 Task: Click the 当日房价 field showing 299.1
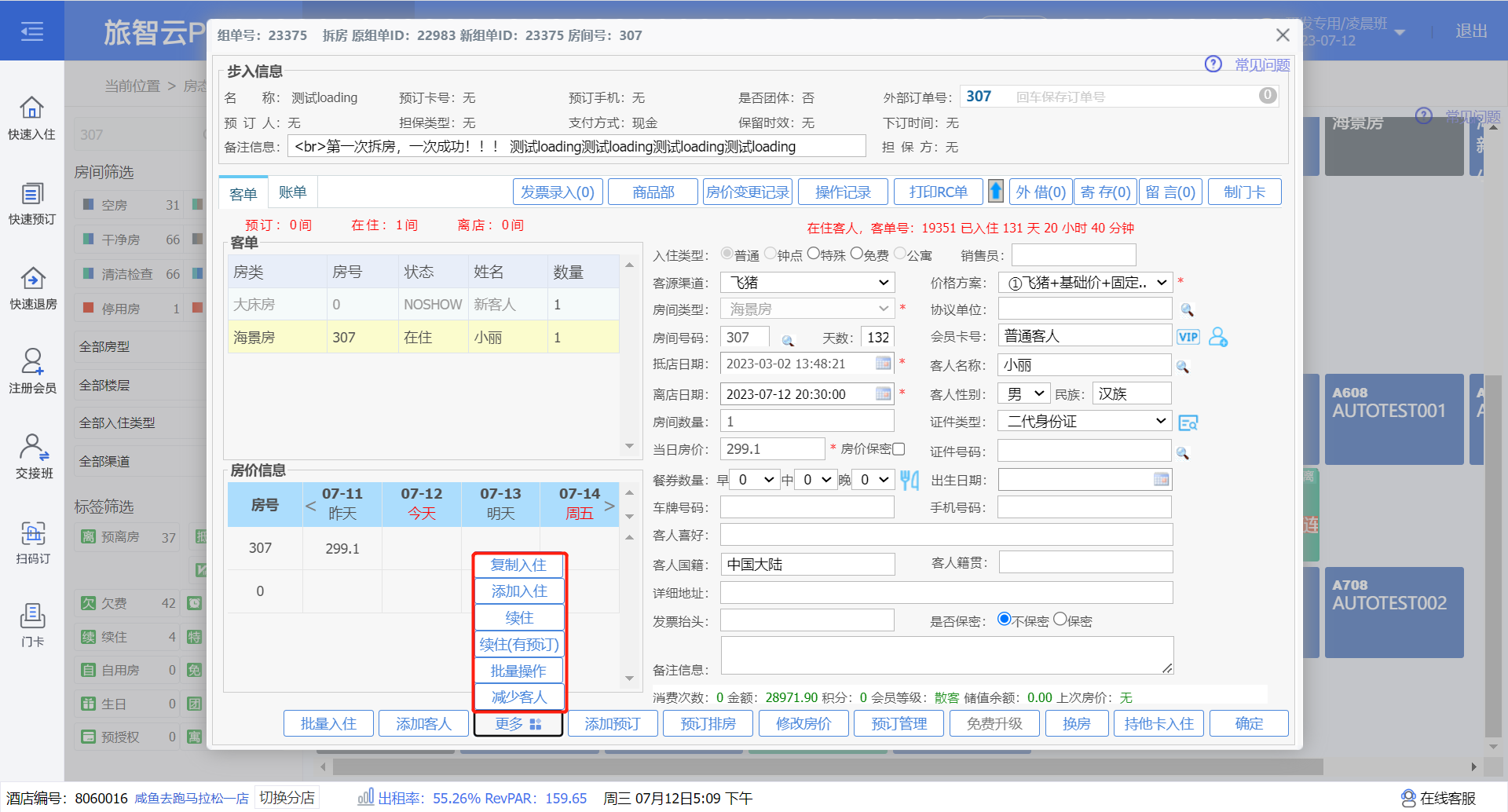point(772,448)
